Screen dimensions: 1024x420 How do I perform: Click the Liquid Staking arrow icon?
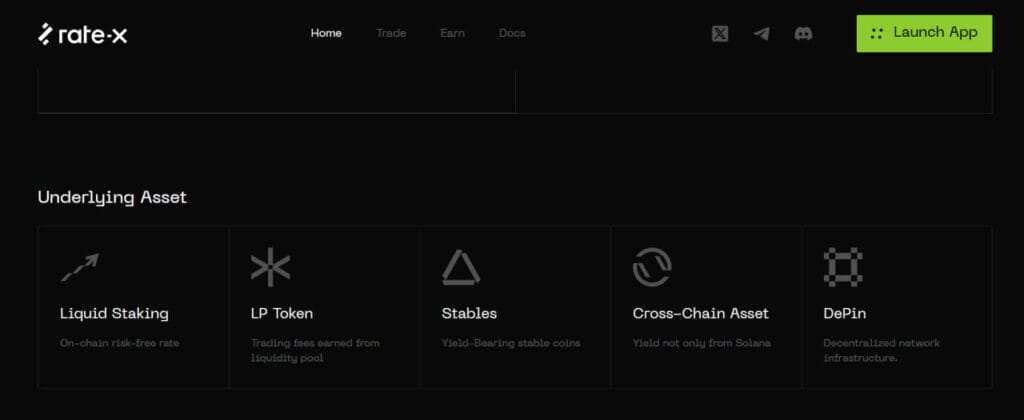[80, 267]
